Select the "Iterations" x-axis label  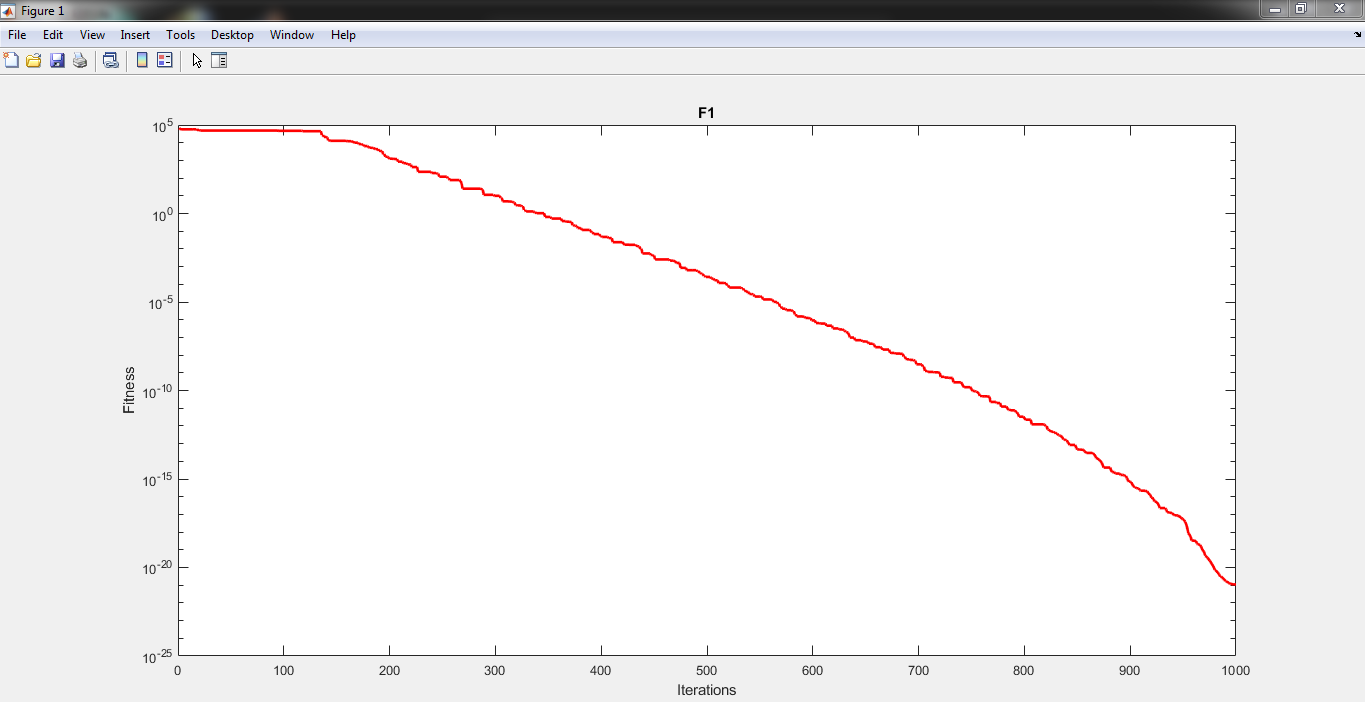706,690
